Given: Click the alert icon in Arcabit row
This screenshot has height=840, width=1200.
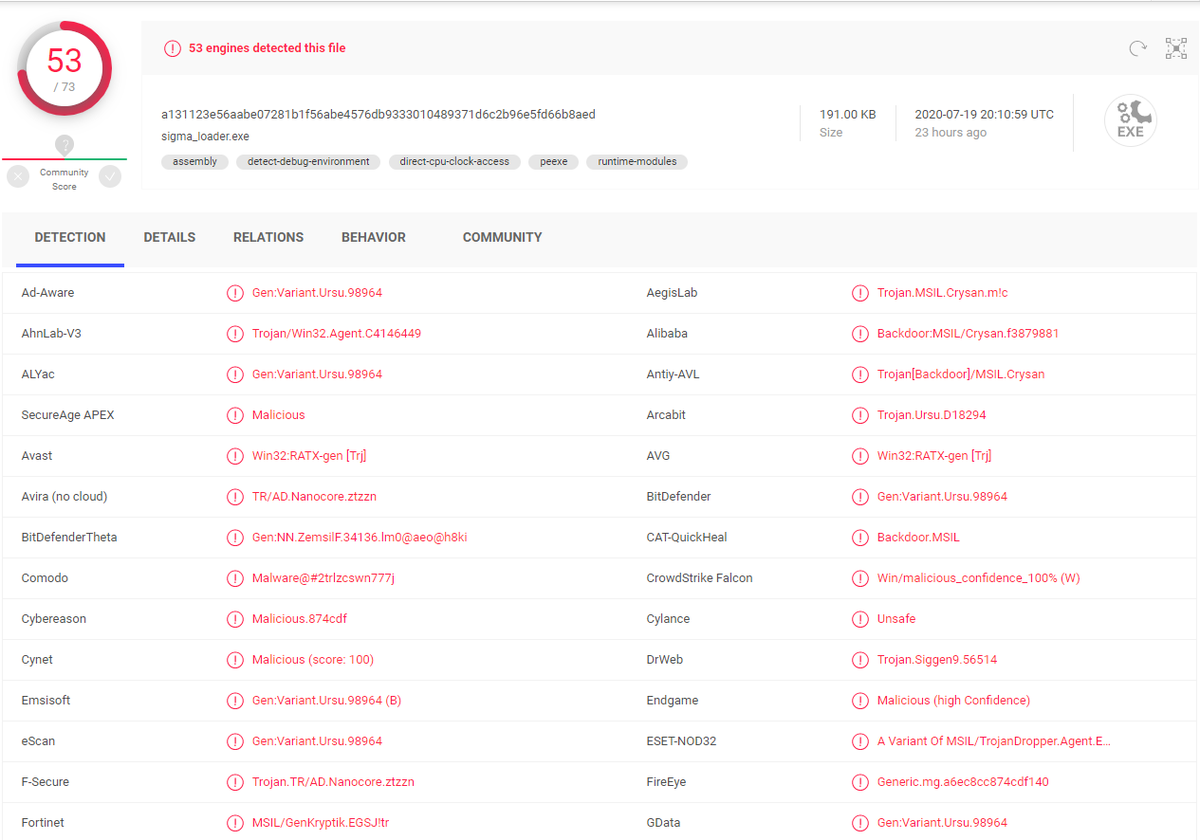Looking at the screenshot, I should 860,415.
